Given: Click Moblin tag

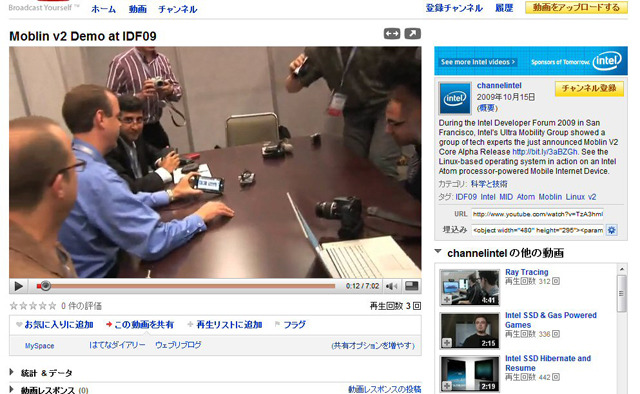Looking at the screenshot, I should coord(550,197).
